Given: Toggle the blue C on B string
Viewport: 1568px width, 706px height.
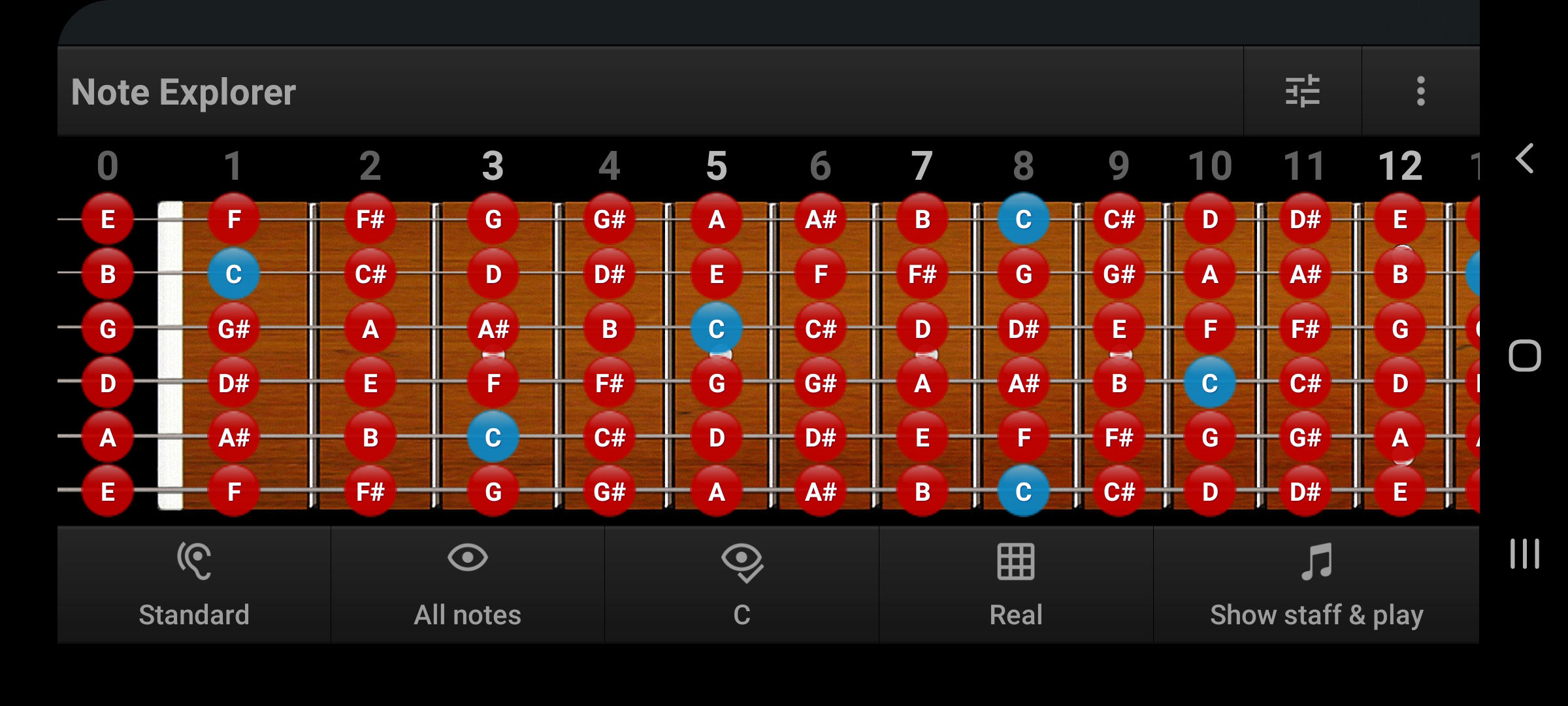Looking at the screenshot, I should pos(233,274).
